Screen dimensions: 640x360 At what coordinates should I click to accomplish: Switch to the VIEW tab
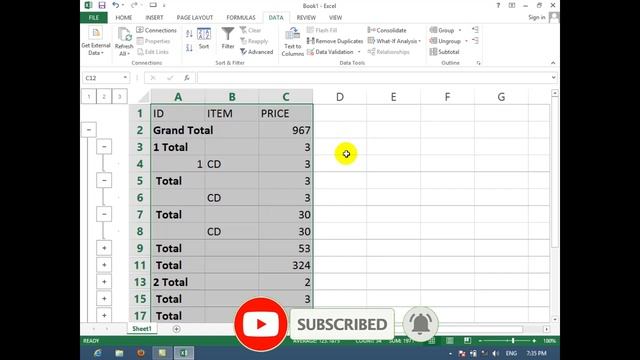click(336, 18)
